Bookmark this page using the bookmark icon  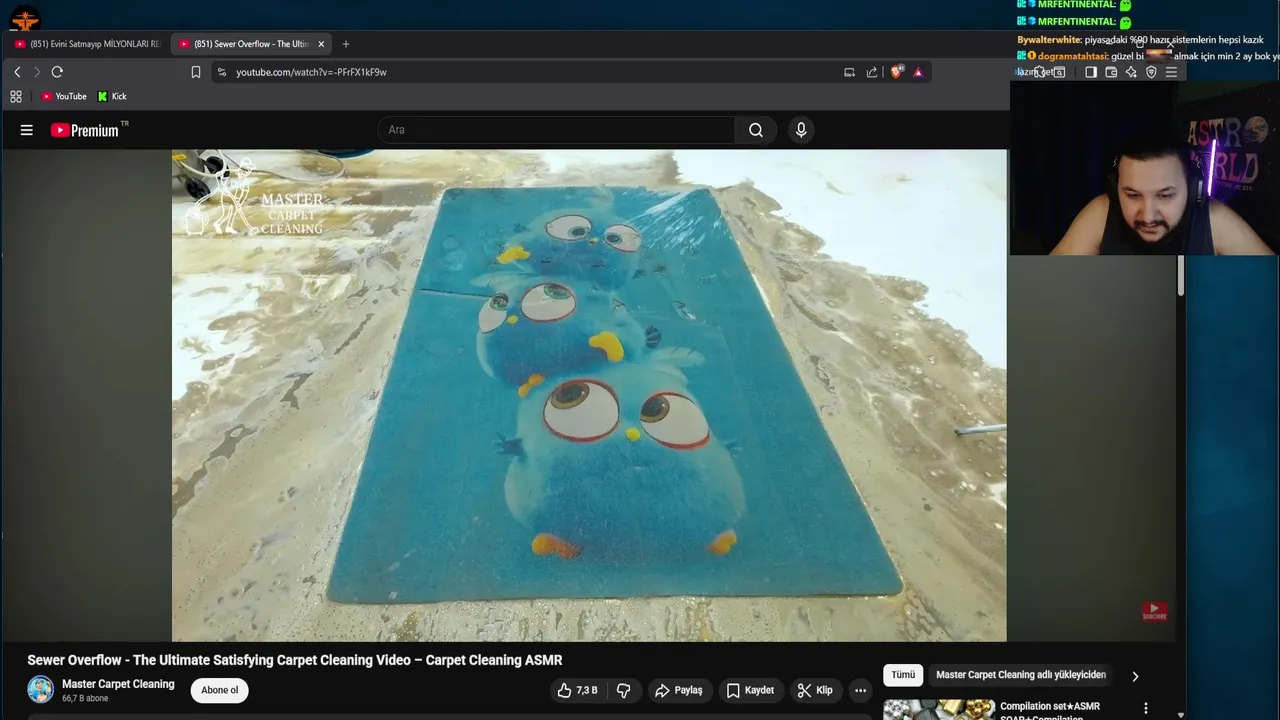196,72
